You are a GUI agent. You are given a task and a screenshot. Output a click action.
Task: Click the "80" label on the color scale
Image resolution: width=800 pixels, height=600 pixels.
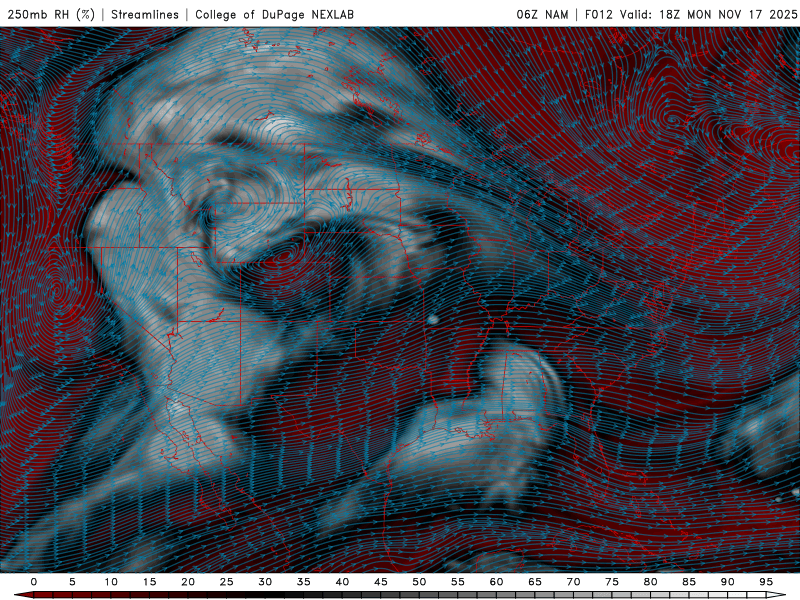[x=650, y=582]
